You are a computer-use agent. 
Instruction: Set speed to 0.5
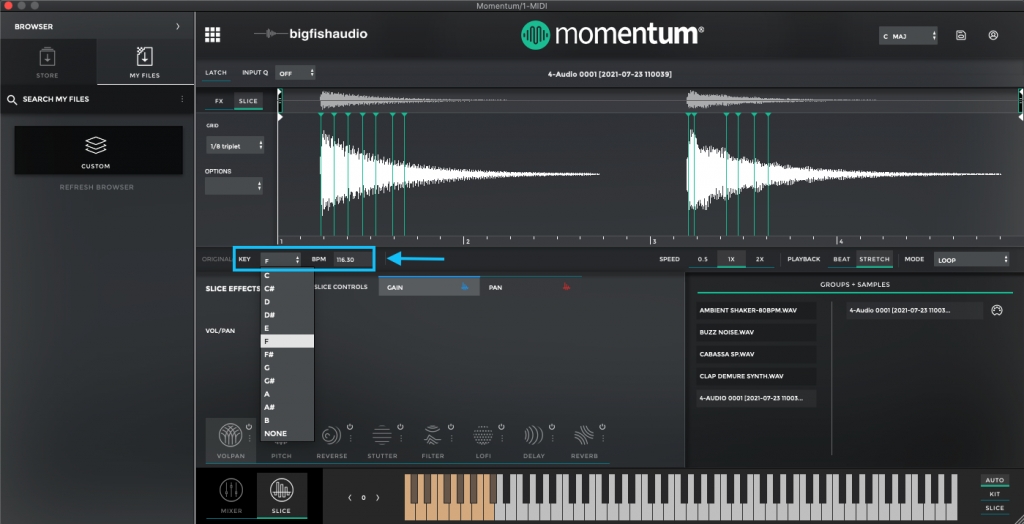[703, 259]
